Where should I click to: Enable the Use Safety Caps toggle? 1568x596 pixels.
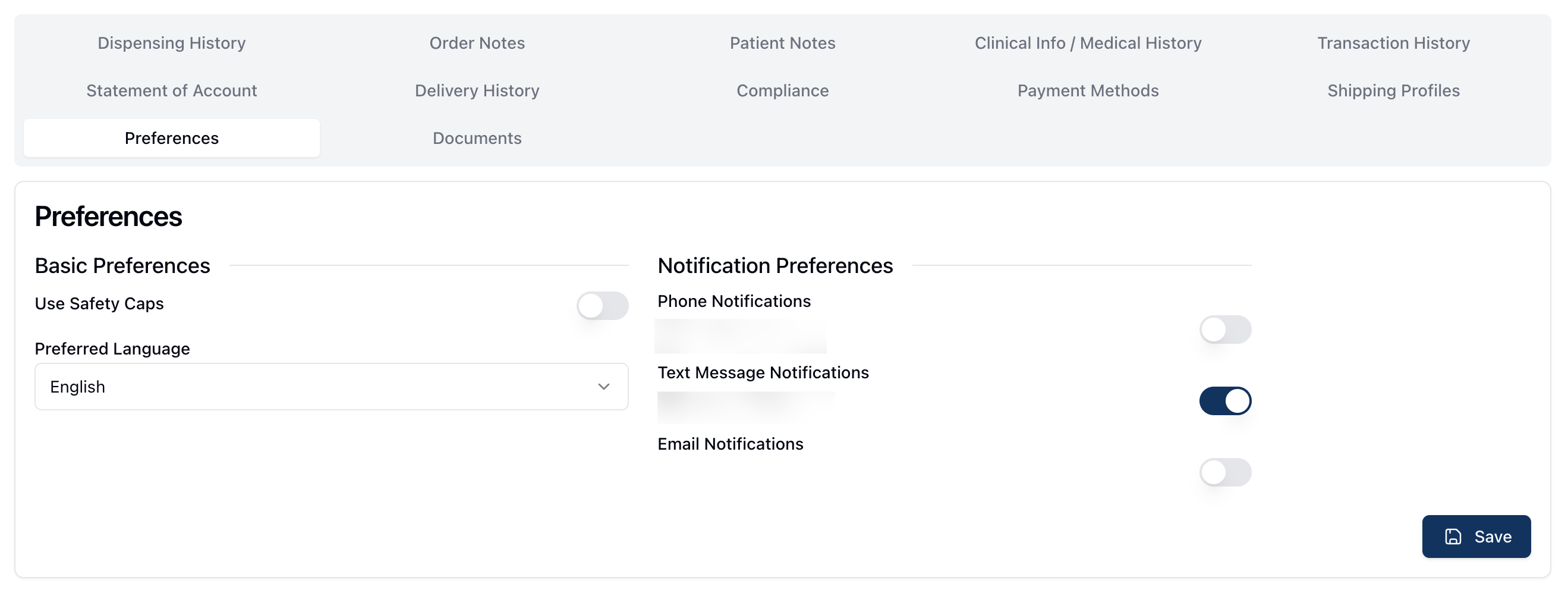602,305
